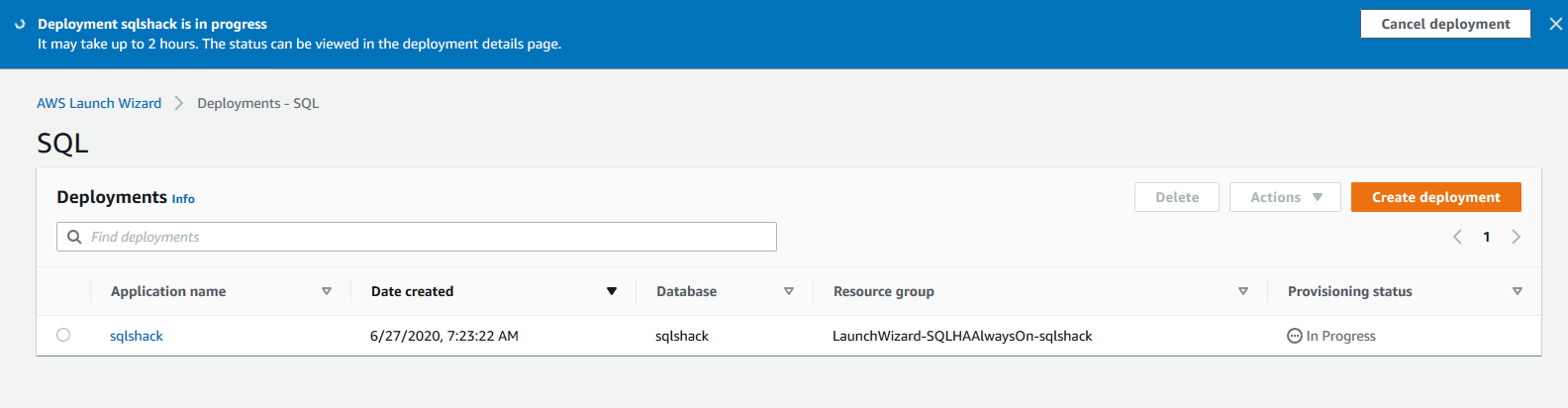The height and width of the screenshot is (408, 1568).
Task: Open the AWS Launch Wizard breadcrumb
Action: (x=99, y=103)
